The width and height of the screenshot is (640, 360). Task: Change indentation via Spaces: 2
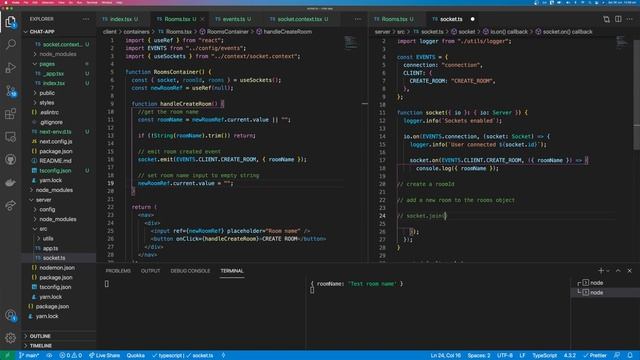coord(479,356)
